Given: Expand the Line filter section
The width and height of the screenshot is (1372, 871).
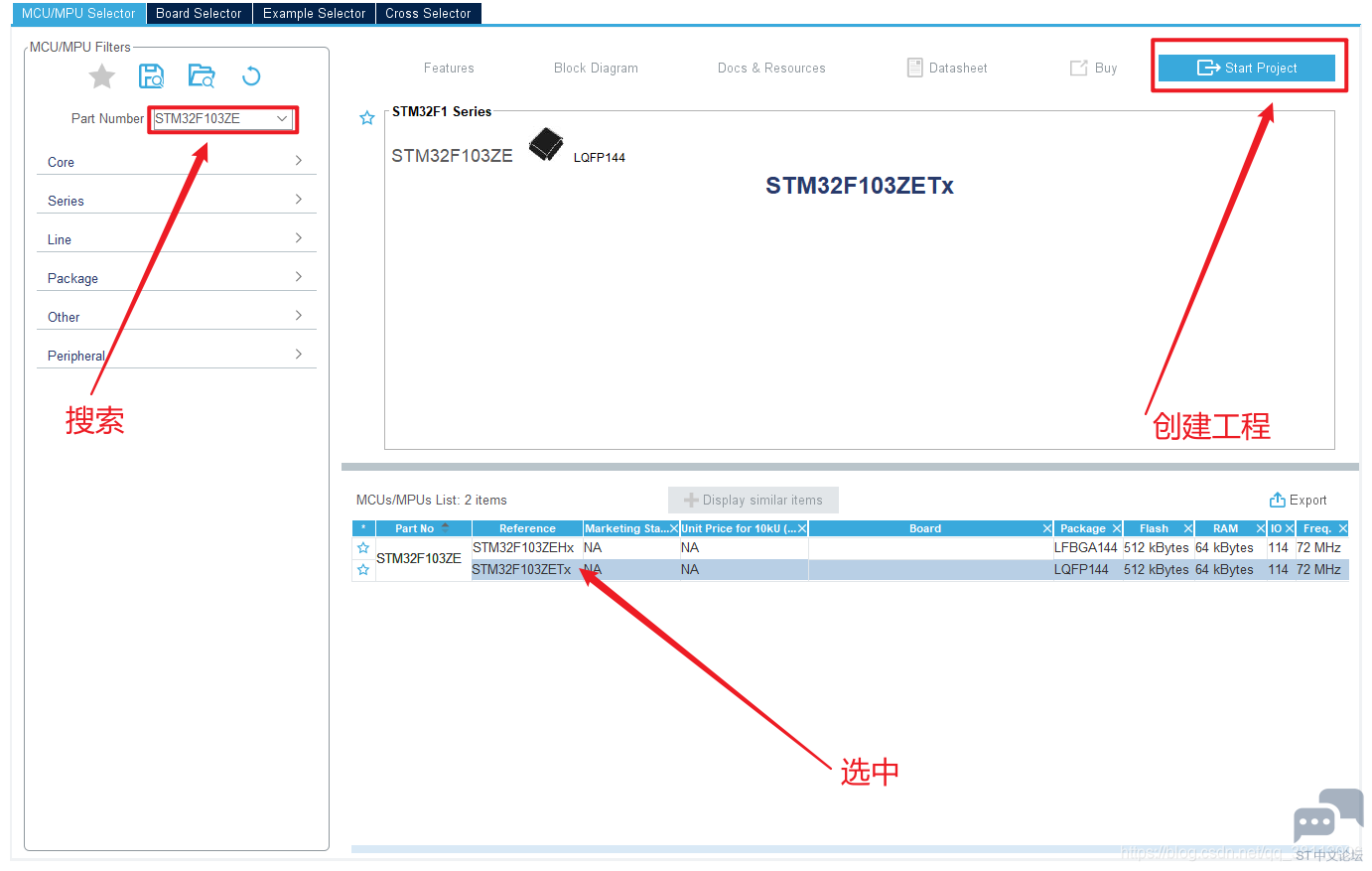Looking at the screenshot, I should (177, 239).
